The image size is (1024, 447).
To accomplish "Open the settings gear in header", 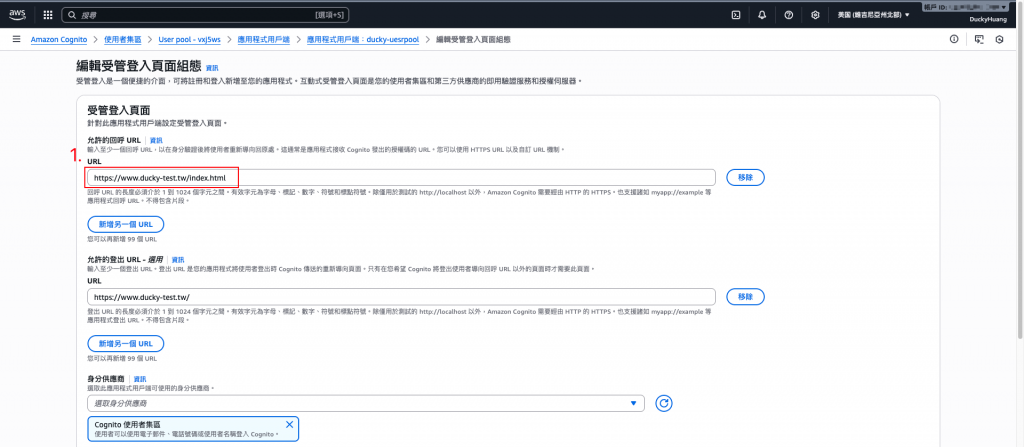I will pos(815,15).
